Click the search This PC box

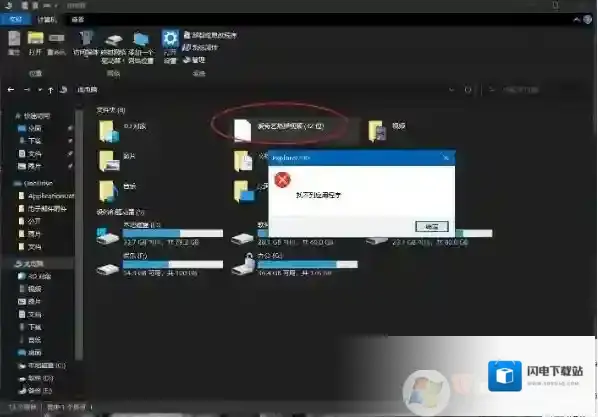538,90
